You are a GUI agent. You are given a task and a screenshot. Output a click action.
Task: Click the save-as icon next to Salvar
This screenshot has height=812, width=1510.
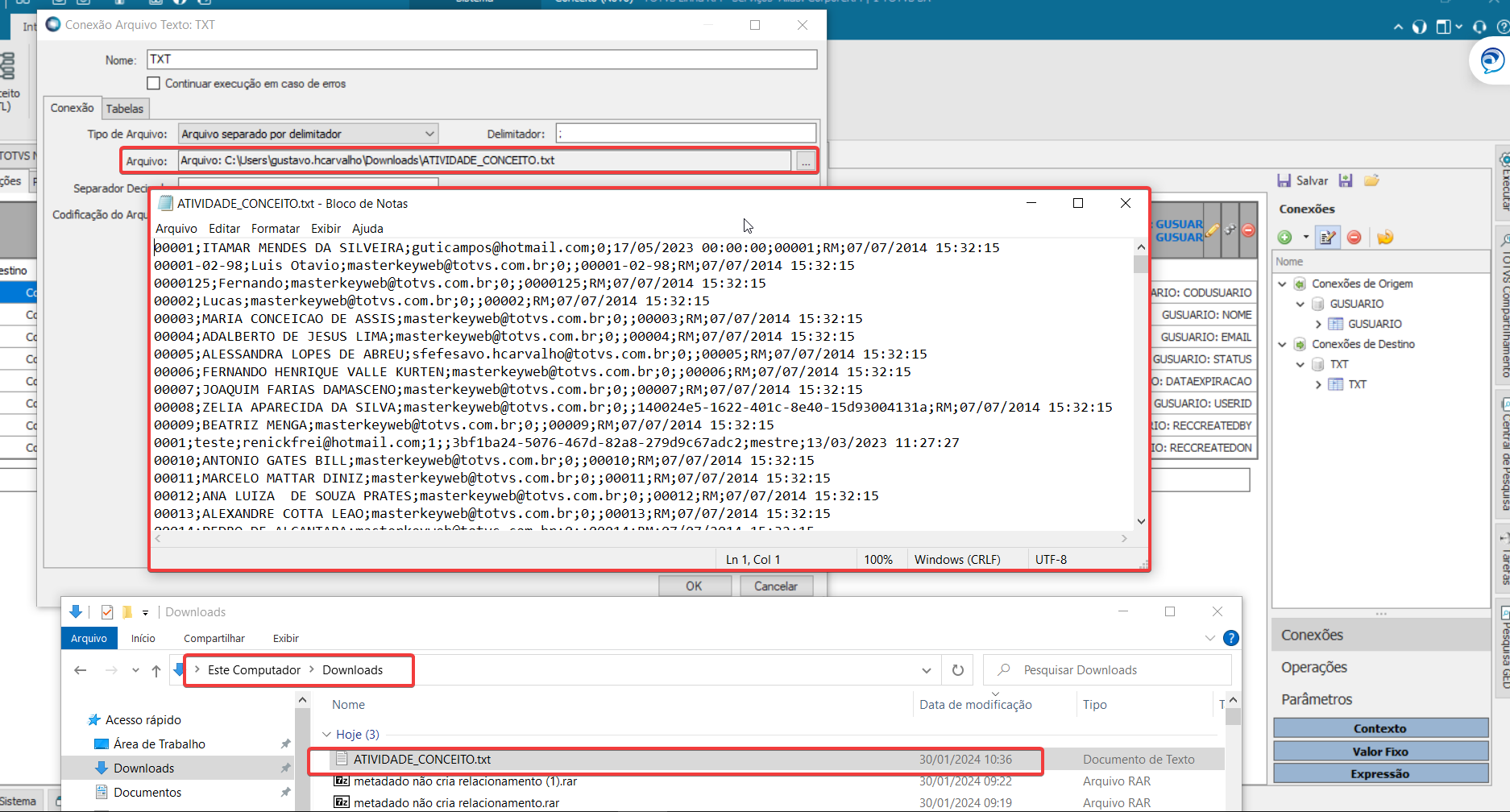point(1346,180)
